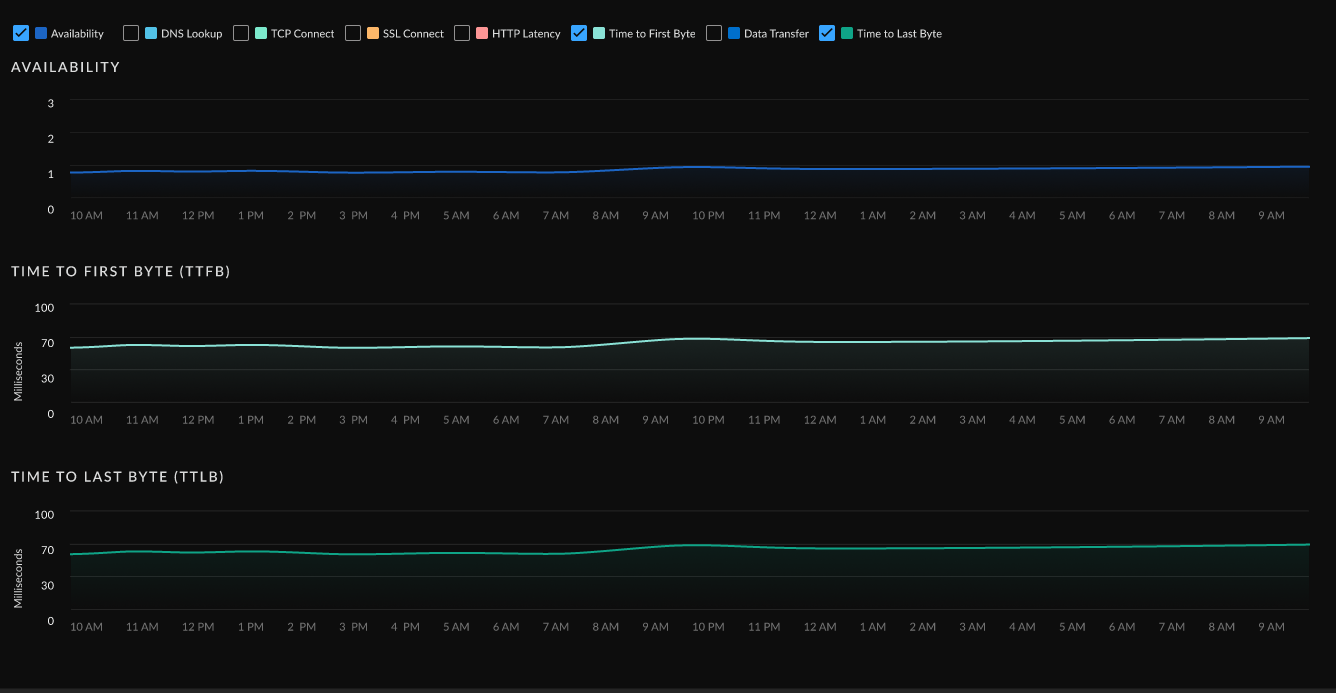Click '1 AM' on the TTLB time axis
The width and height of the screenshot is (1336, 693).
872,627
